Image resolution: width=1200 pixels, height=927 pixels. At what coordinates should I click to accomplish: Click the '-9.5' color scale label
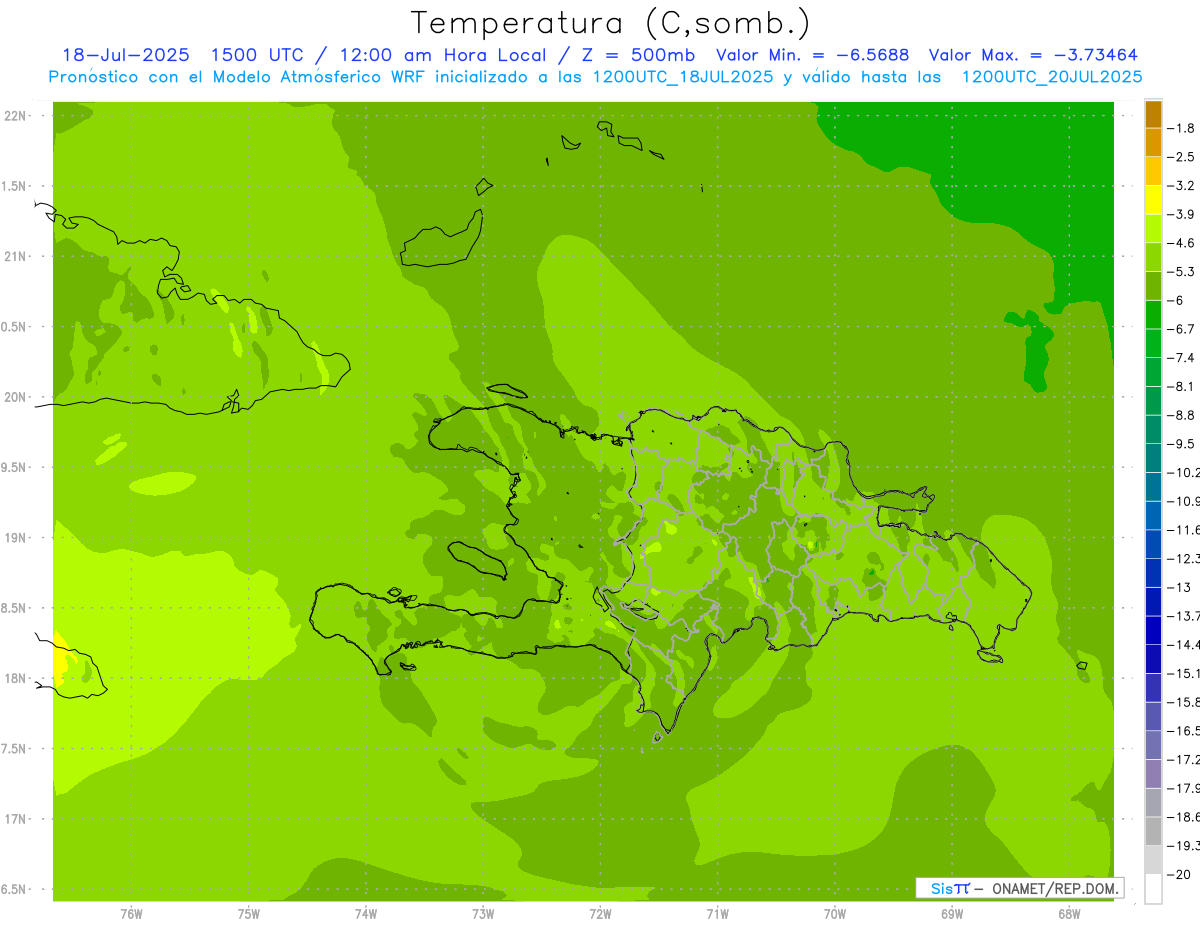[1181, 443]
